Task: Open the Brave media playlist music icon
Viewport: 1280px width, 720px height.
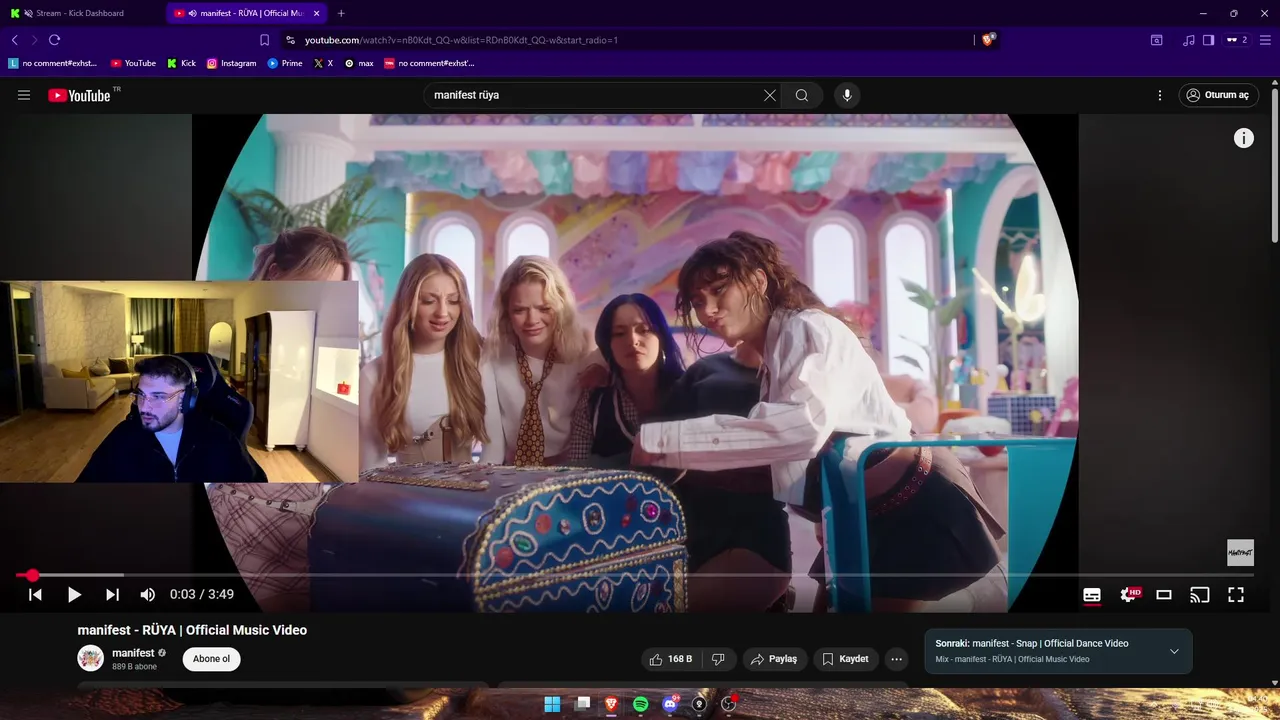Action: tap(1188, 40)
